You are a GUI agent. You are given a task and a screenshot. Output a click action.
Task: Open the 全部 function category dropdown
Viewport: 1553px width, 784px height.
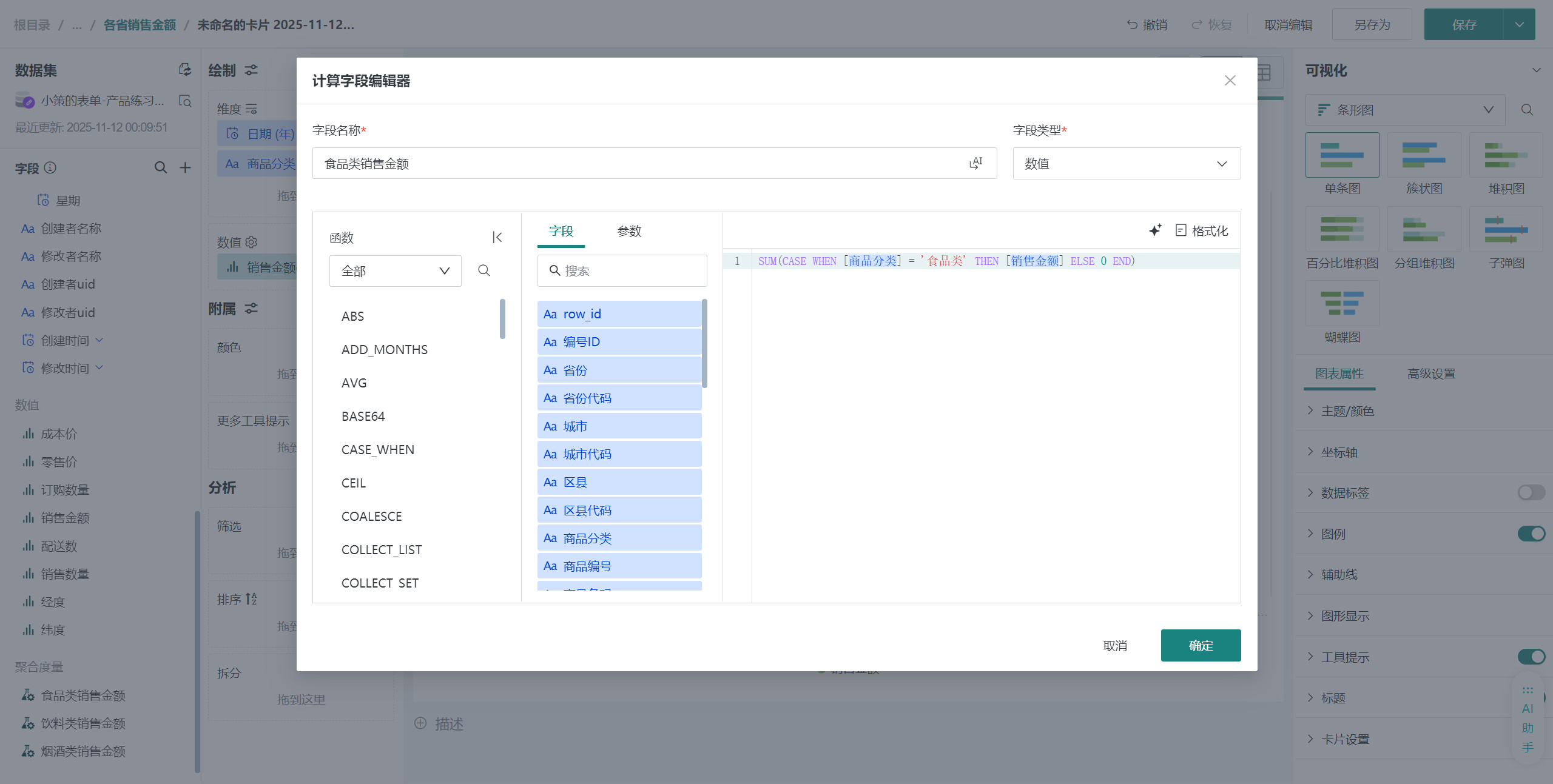click(x=395, y=271)
